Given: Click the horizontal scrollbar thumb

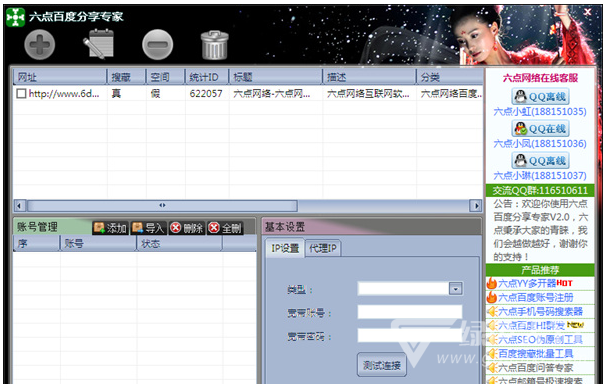Looking at the screenshot, I should point(162,206).
